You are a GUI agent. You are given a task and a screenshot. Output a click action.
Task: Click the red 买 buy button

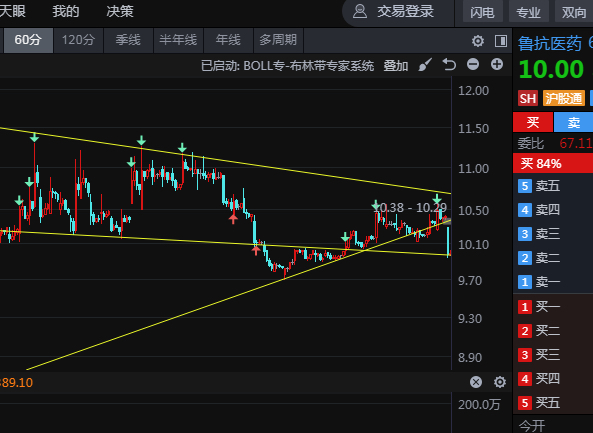[533, 122]
